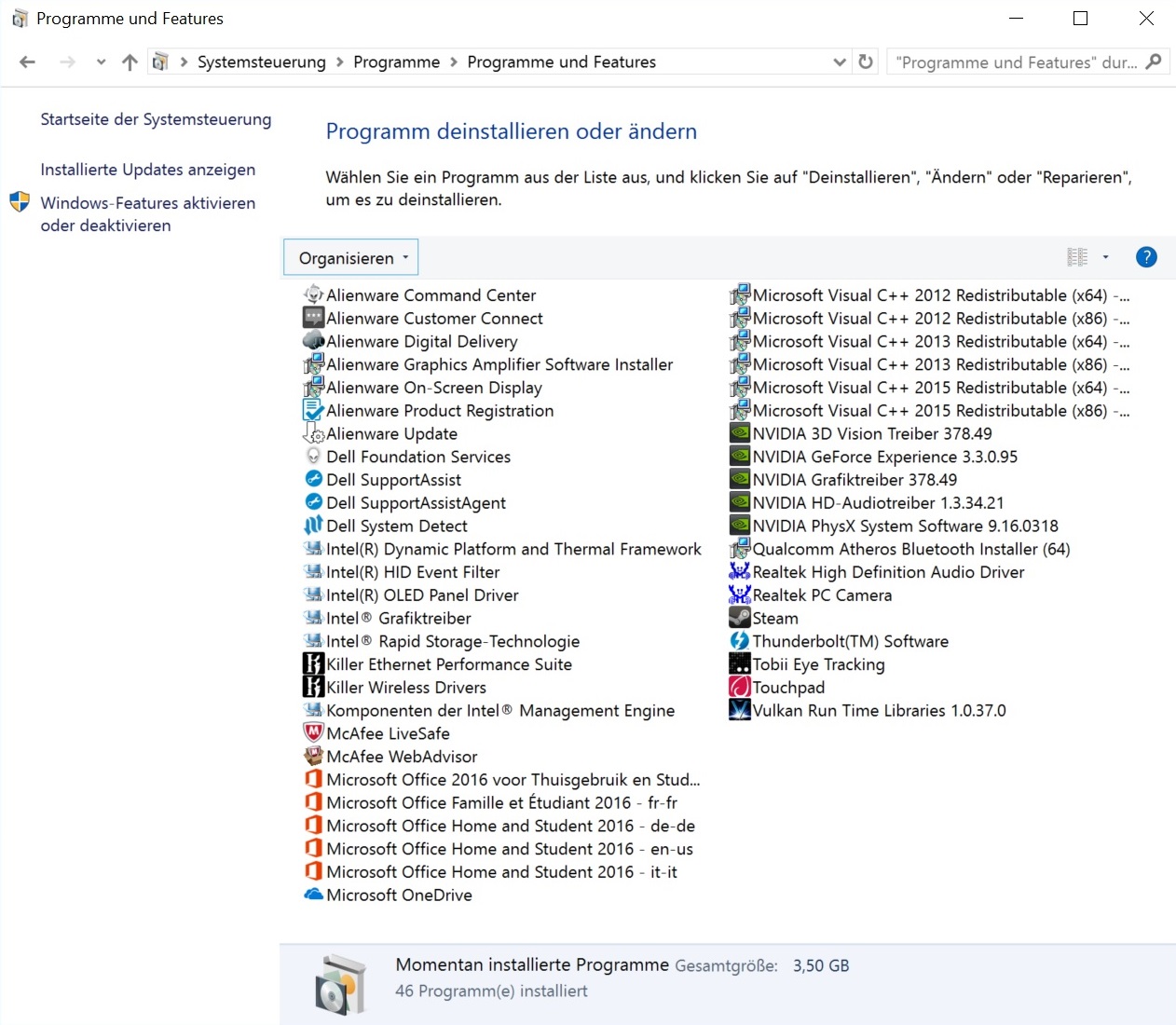Click the Touchpad icon

coord(740,687)
